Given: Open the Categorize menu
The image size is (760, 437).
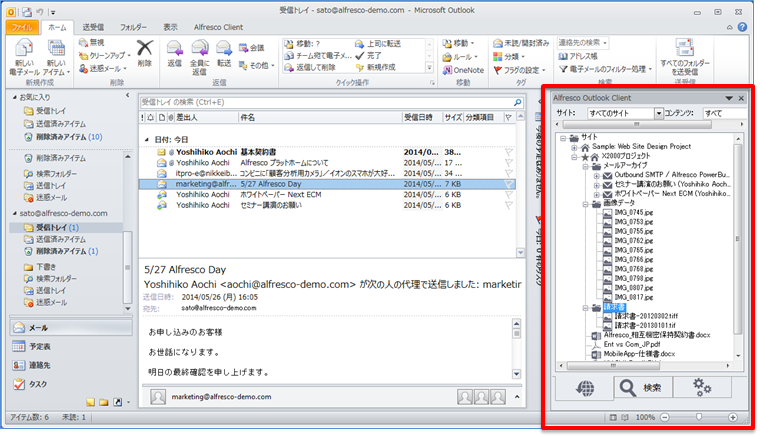Looking at the screenshot, I should coord(509,57).
